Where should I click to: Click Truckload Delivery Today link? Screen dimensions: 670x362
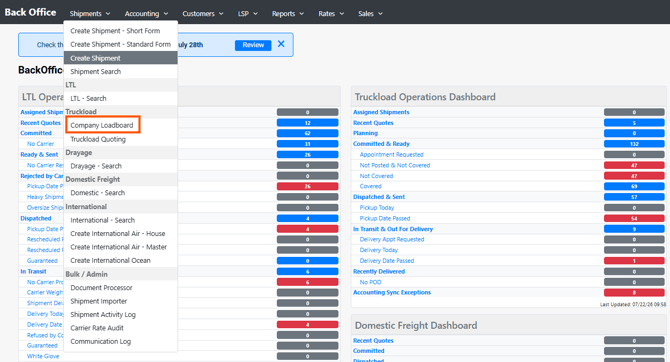click(x=379, y=250)
